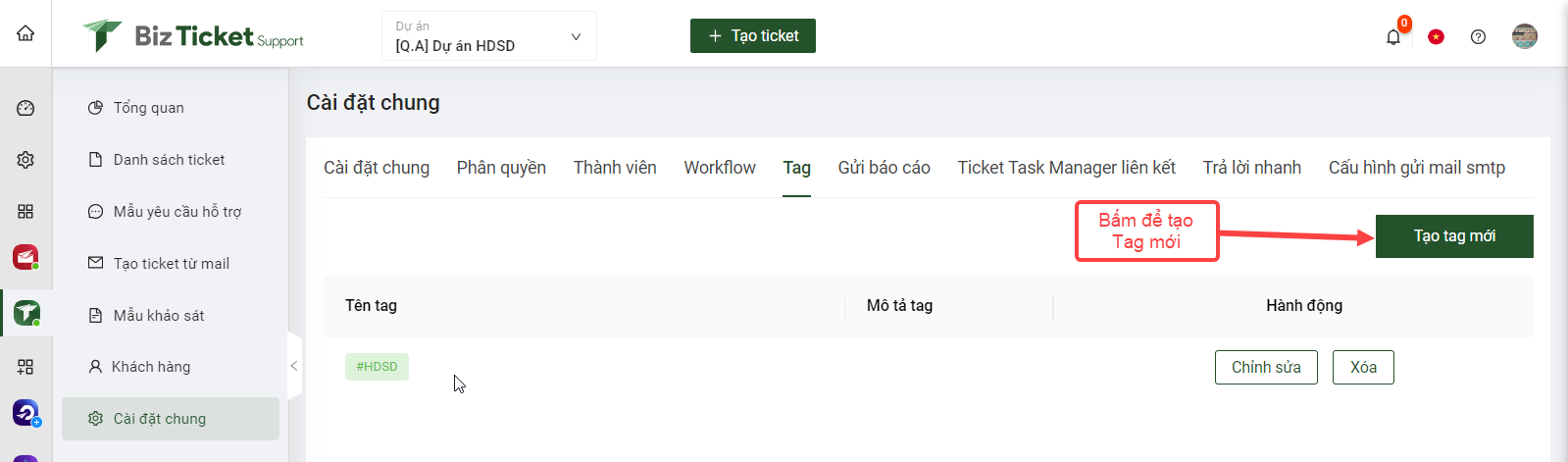Collapse the sidebar with the chevron handle

293,366
